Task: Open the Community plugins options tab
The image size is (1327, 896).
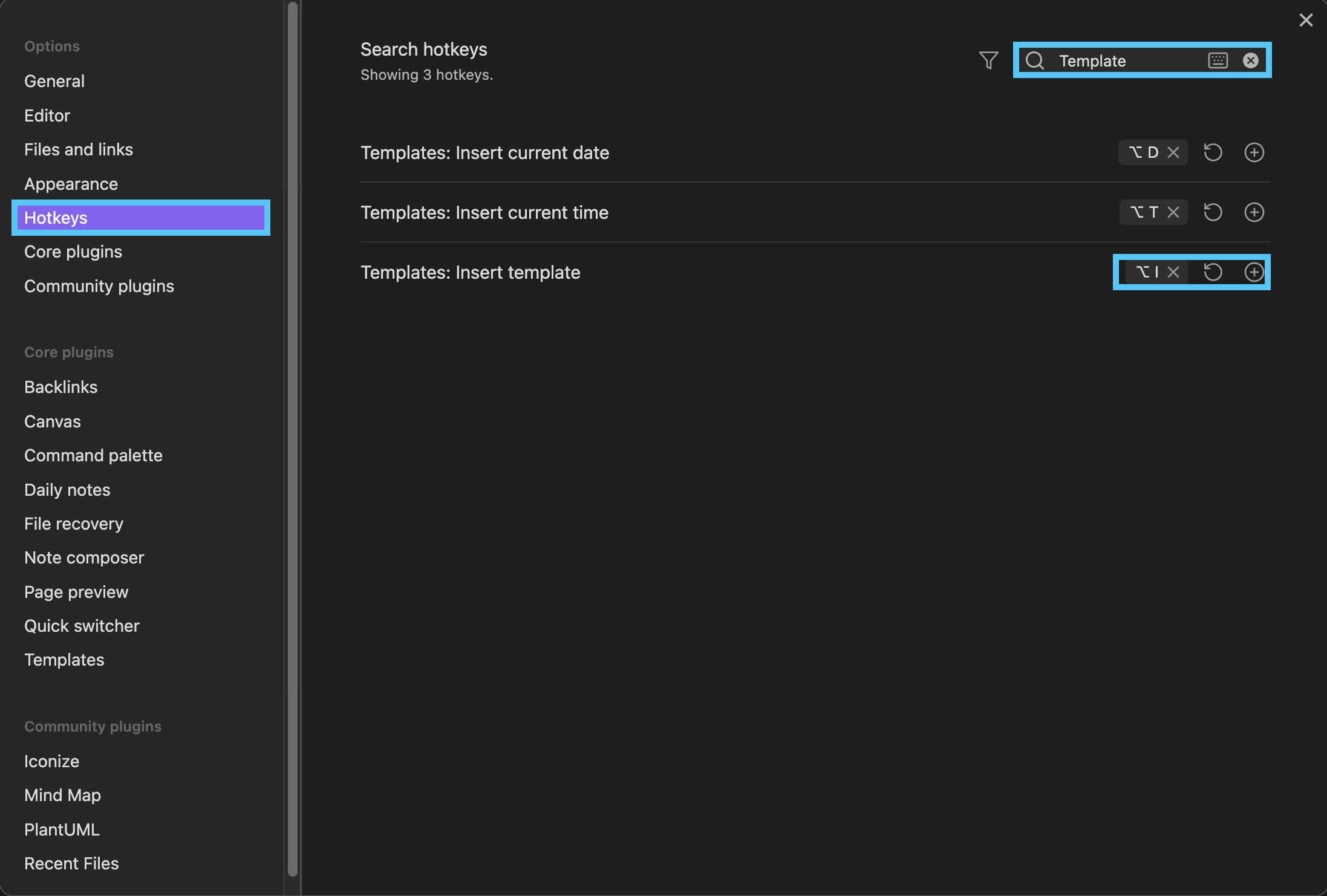Action: 99,286
